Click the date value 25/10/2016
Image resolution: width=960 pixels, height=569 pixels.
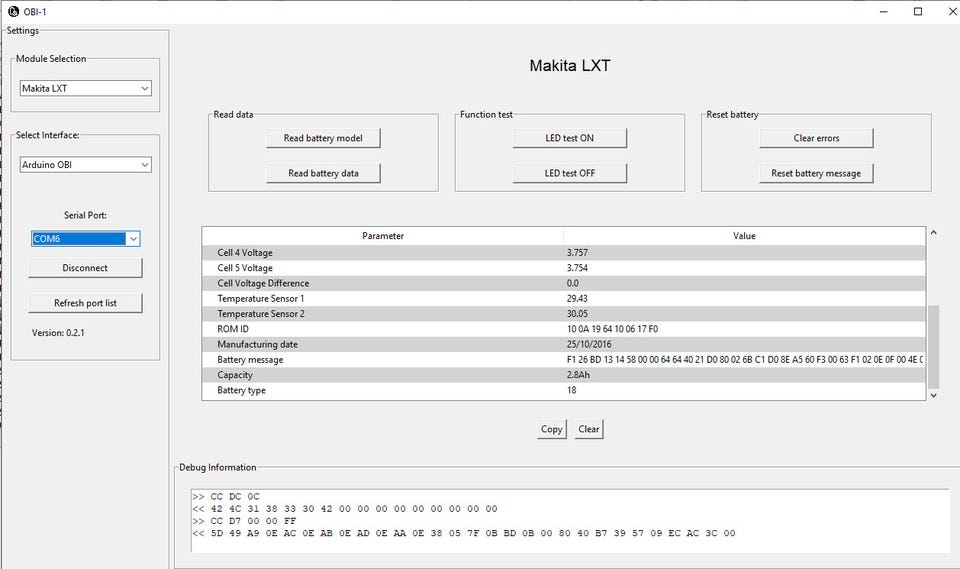(589, 344)
